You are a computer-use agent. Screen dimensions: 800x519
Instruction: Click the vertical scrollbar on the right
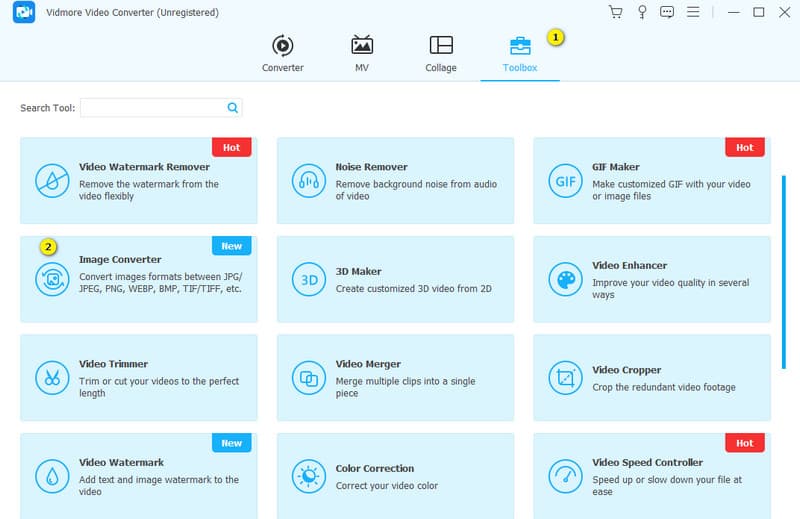click(783, 270)
